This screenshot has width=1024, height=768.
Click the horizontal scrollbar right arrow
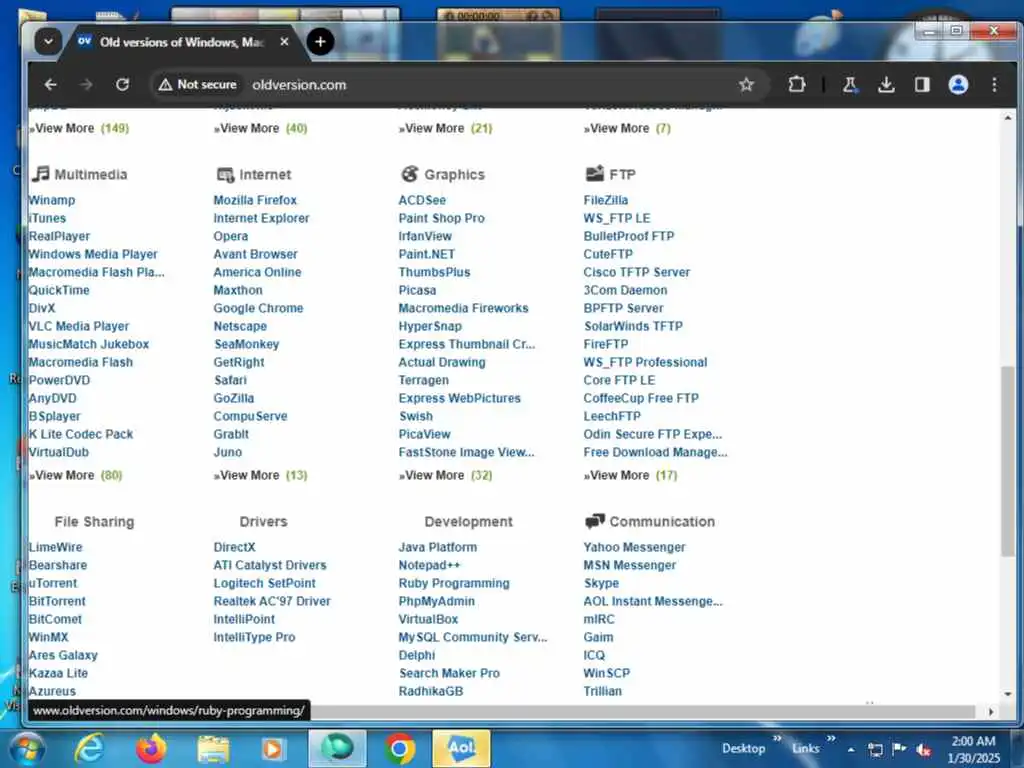click(991, 711)
